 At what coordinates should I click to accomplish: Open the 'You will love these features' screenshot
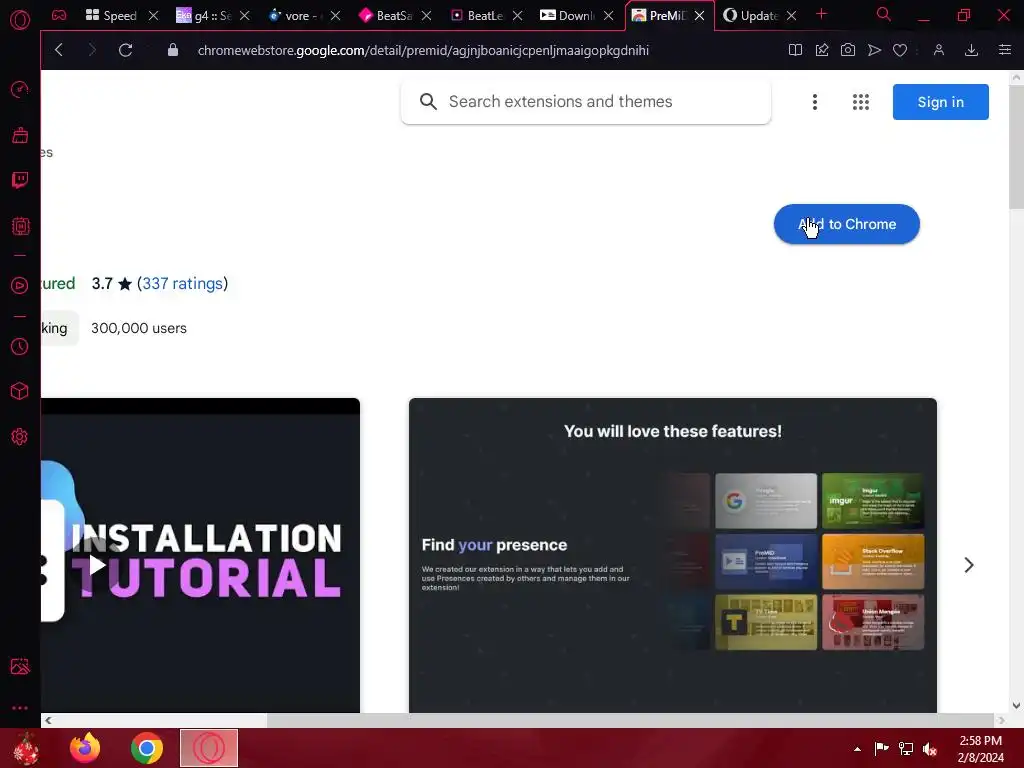coord(673,555)
